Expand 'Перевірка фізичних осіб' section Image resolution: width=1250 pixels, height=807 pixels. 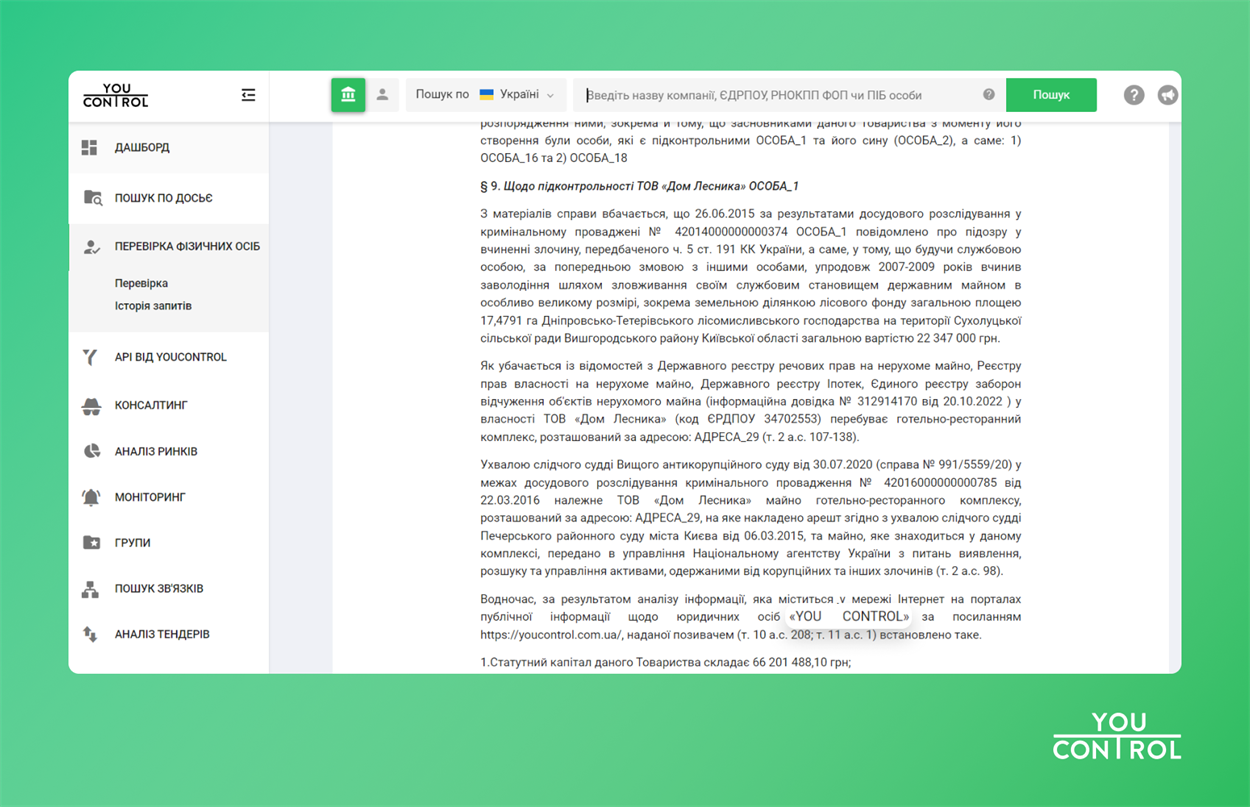[x=187, y=246]
